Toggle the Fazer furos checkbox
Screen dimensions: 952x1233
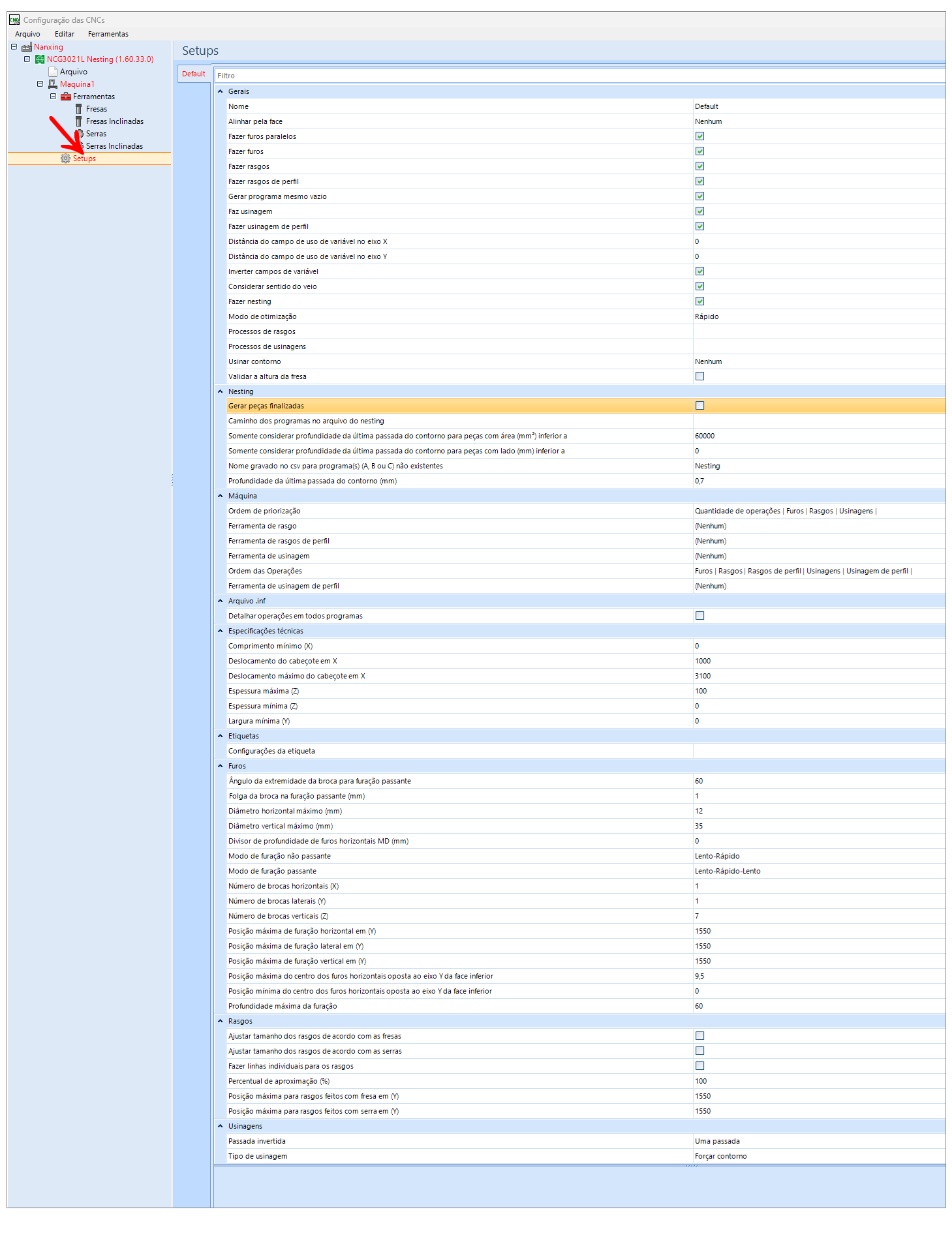699,151
